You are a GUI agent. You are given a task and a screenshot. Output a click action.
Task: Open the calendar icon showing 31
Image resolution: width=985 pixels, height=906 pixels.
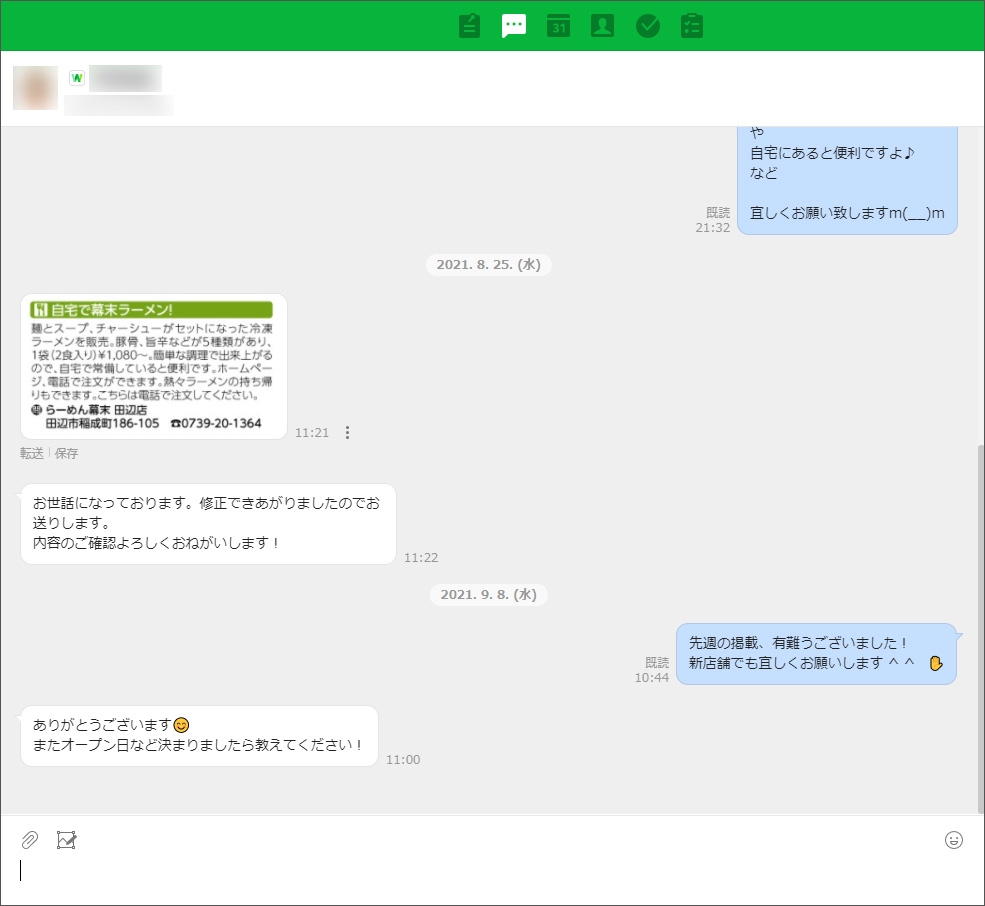558,26
